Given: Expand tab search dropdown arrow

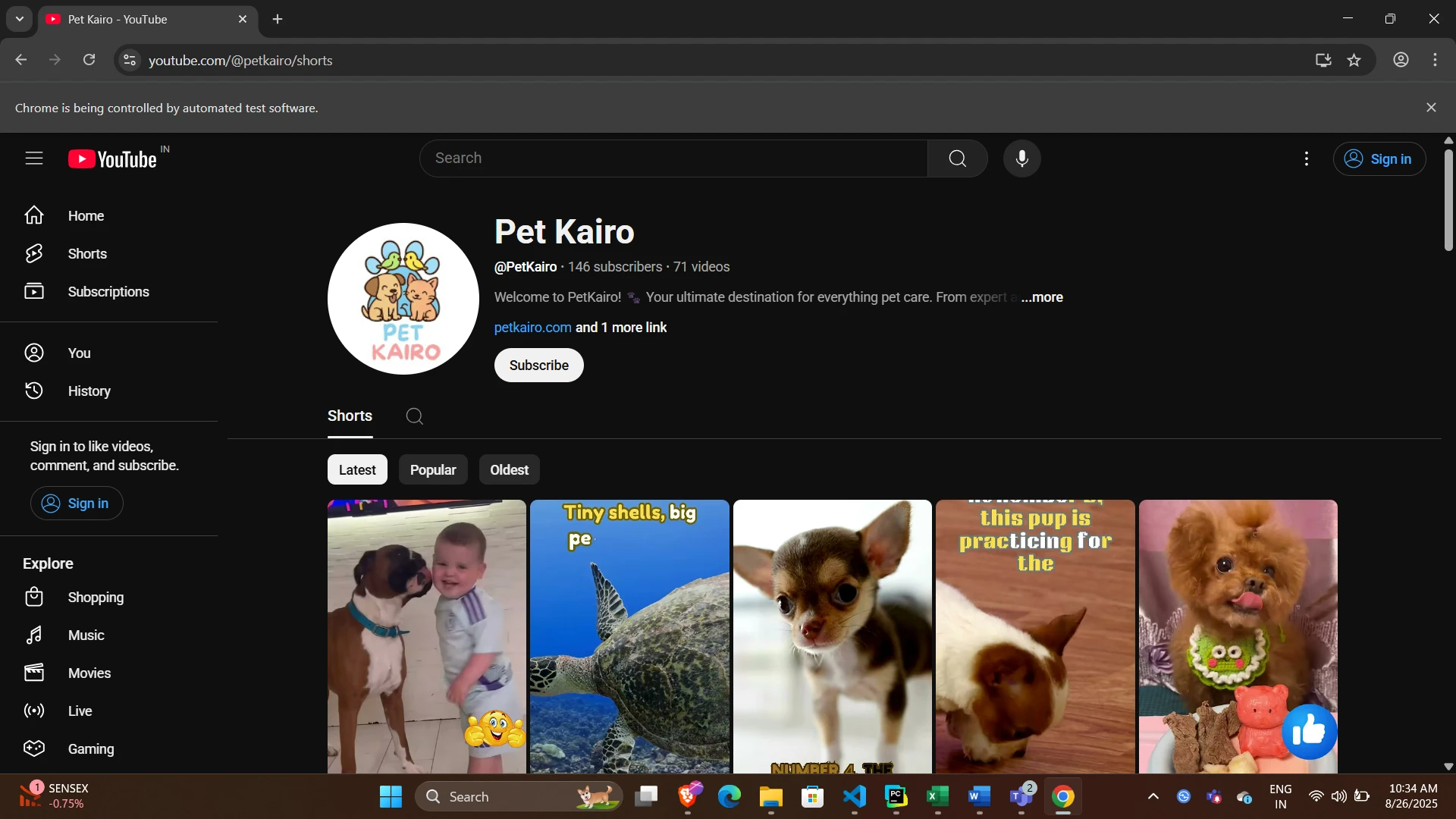Looking at the screenshot, I should [x=20, y=19].
